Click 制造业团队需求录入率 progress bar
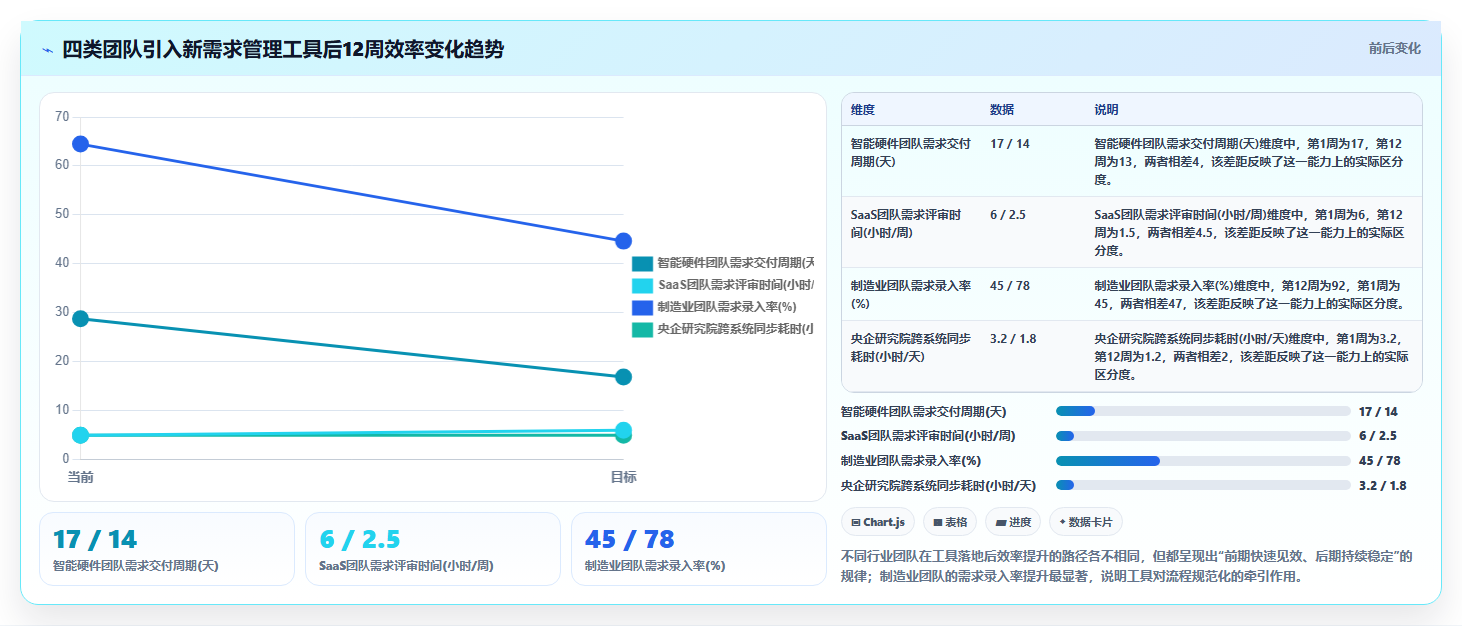The image size is (1462, 626). point(1203,461)
